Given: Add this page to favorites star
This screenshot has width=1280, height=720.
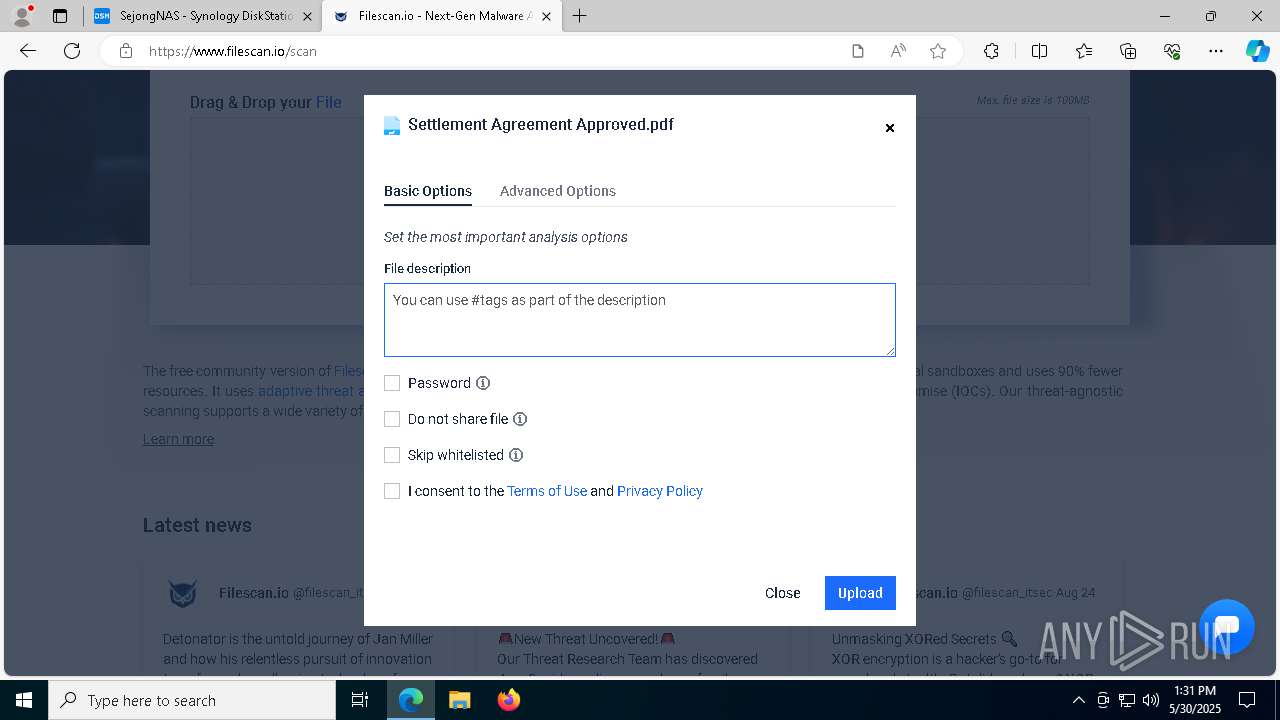Looking at the screenshot, I should point(938,51).
